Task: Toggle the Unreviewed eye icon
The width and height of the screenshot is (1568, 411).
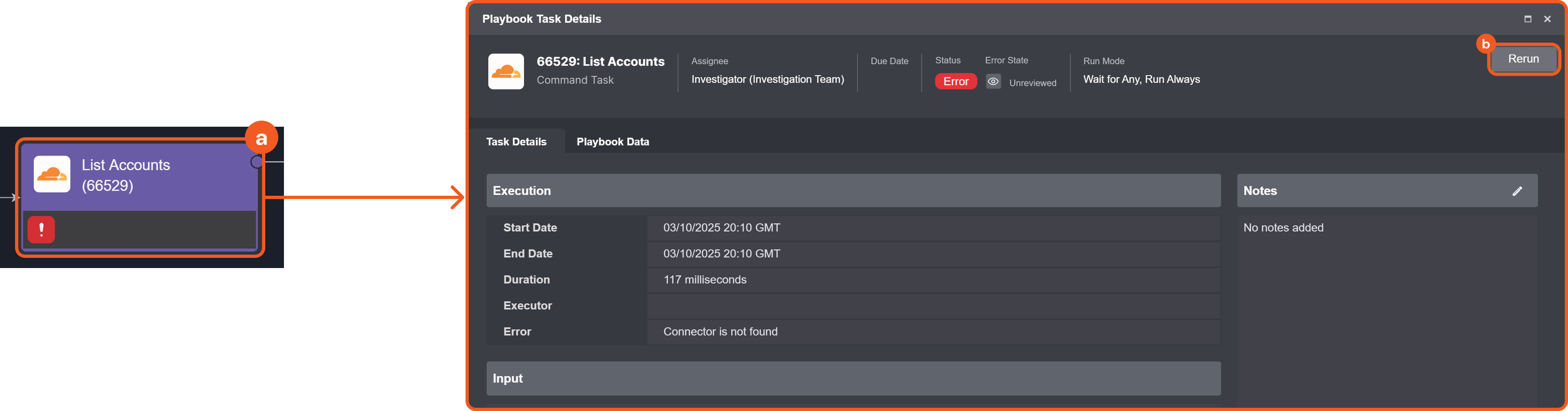Action: click(993, 82)
